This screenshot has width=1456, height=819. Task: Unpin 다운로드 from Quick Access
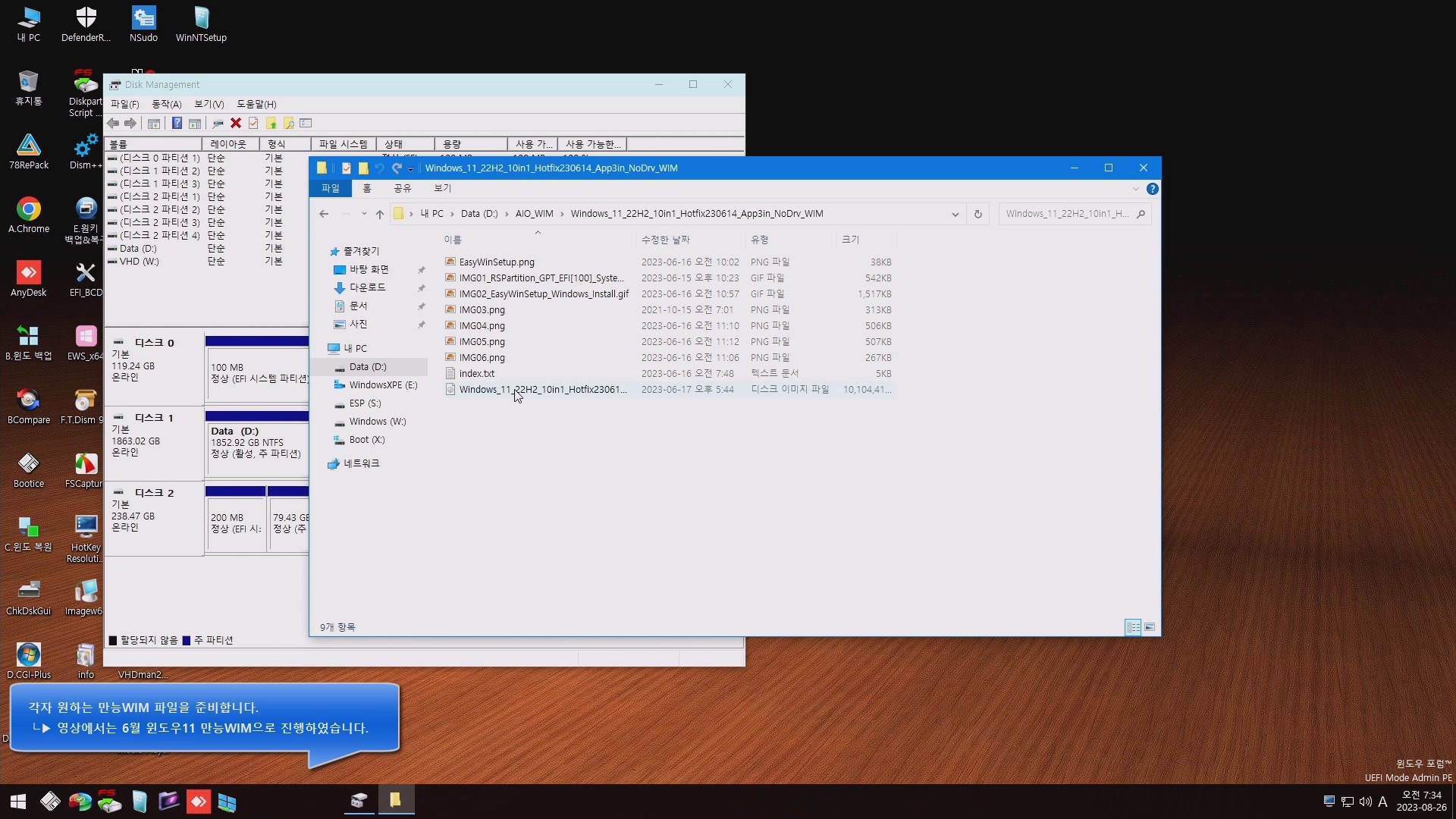422,288
